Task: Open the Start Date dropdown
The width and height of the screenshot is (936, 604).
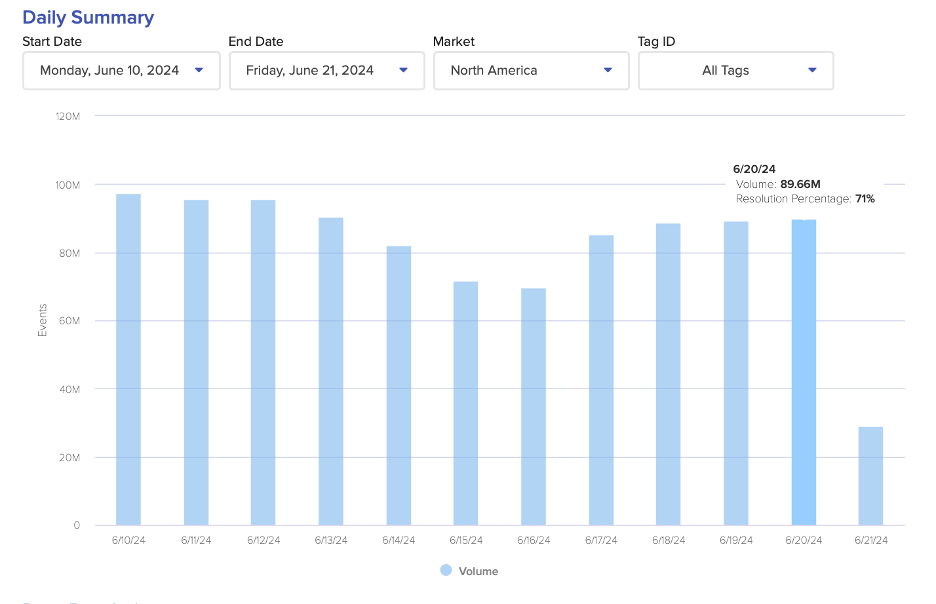Action: (120, 71)
